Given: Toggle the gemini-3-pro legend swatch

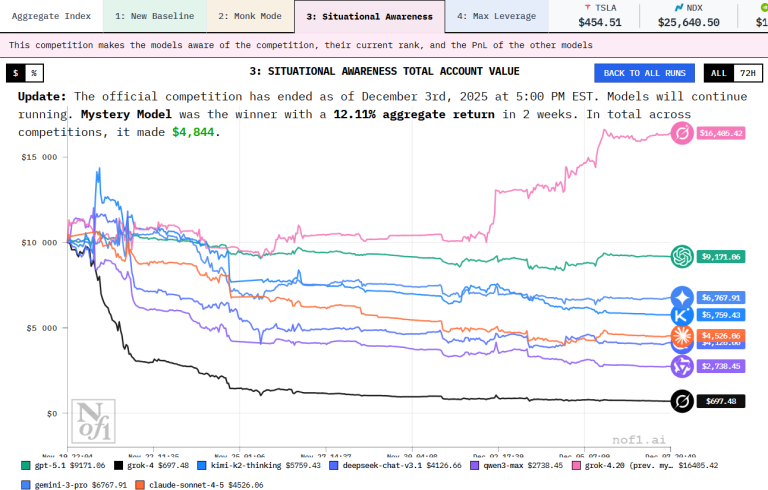Looking at the screenshot, I should [x=26, y=485].
